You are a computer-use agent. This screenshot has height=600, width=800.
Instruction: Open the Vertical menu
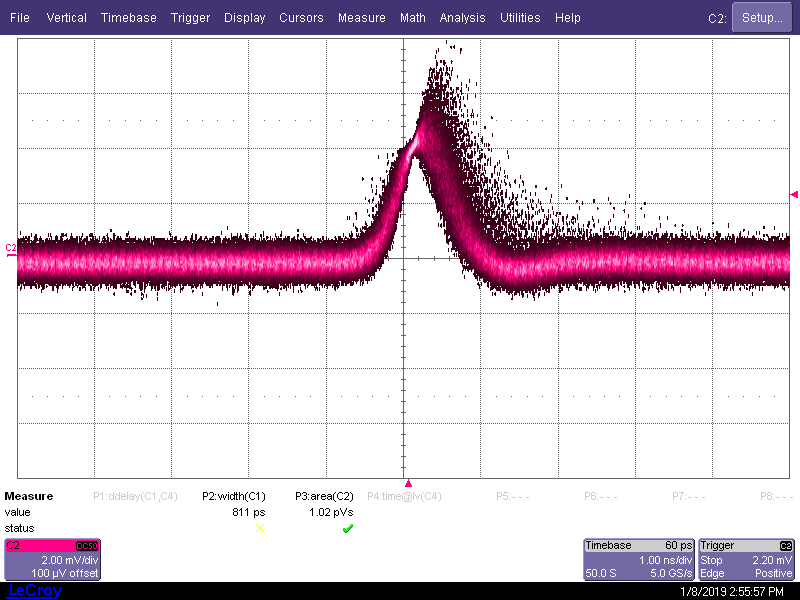tap(66, 18)
